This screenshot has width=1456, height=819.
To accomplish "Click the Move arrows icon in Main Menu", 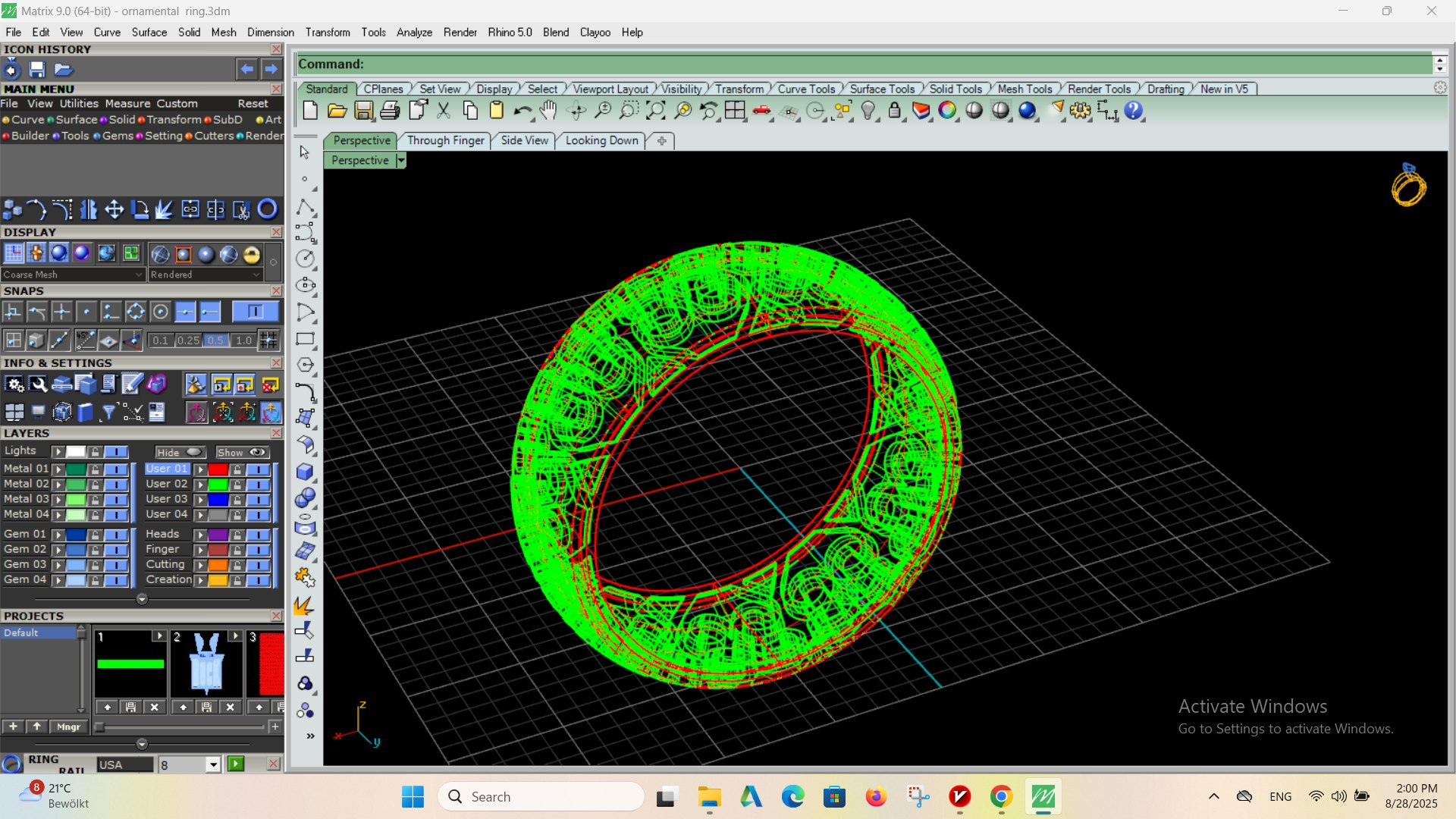I will [115, 209].
